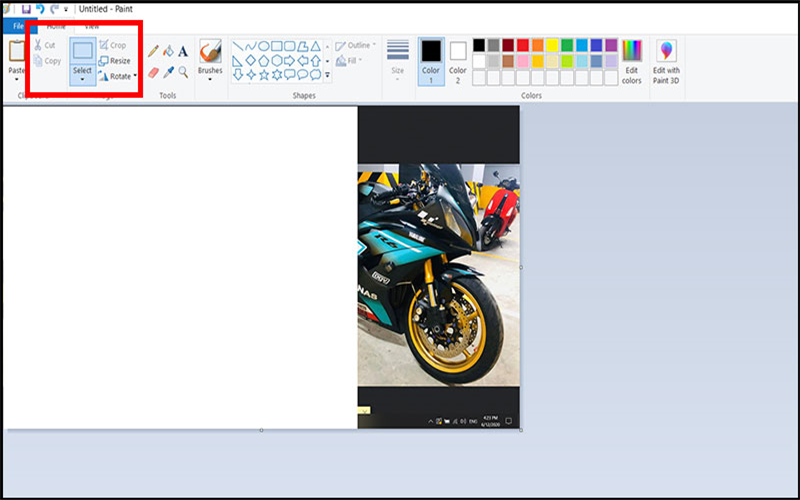800x500 pixels.
Task: Click the Paste clipboard icon
Action: 16,51
